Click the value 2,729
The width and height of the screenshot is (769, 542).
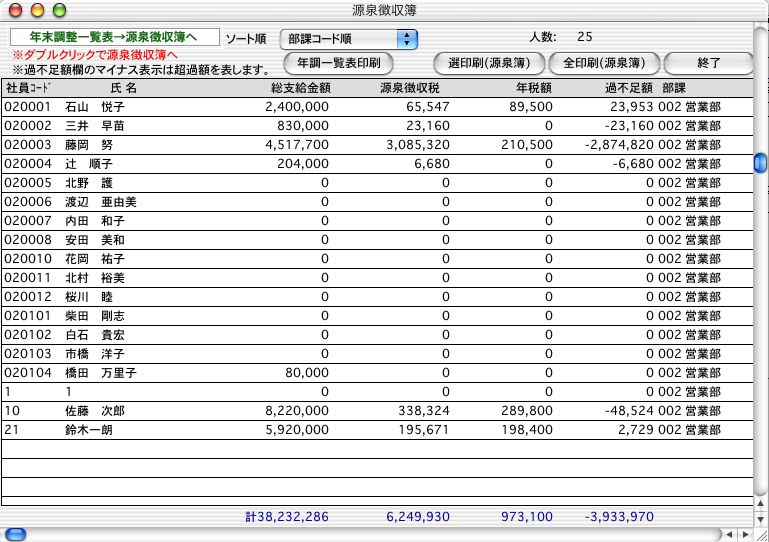(636, 430)
